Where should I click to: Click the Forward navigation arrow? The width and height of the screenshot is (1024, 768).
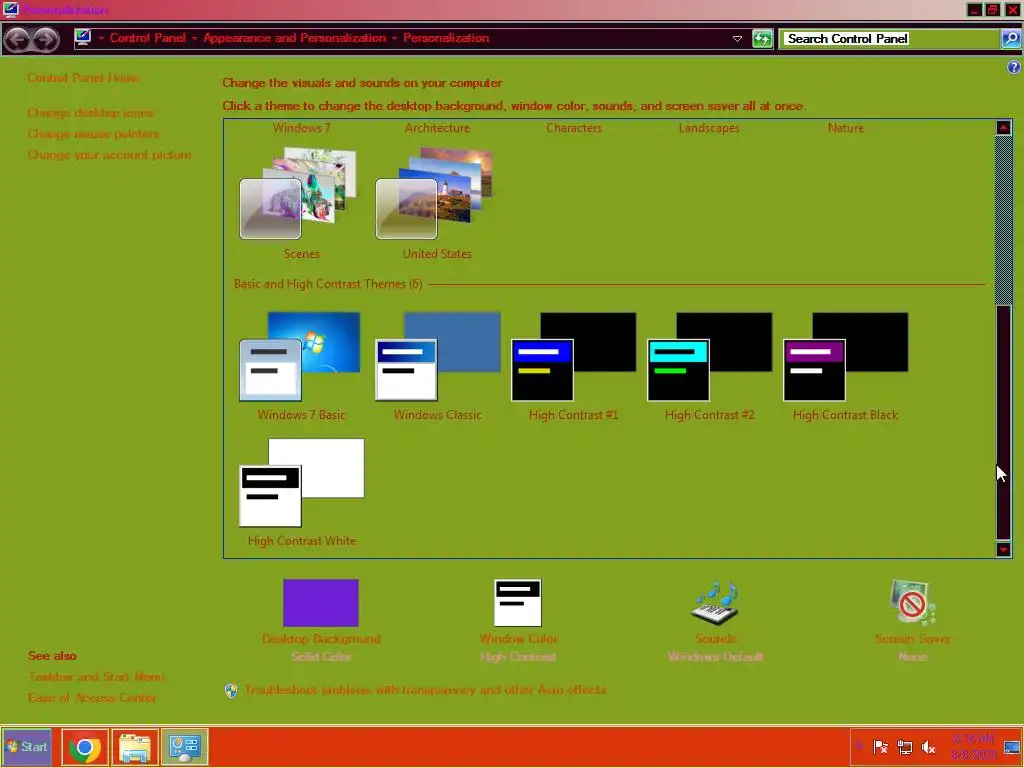[x=46, y=39]
